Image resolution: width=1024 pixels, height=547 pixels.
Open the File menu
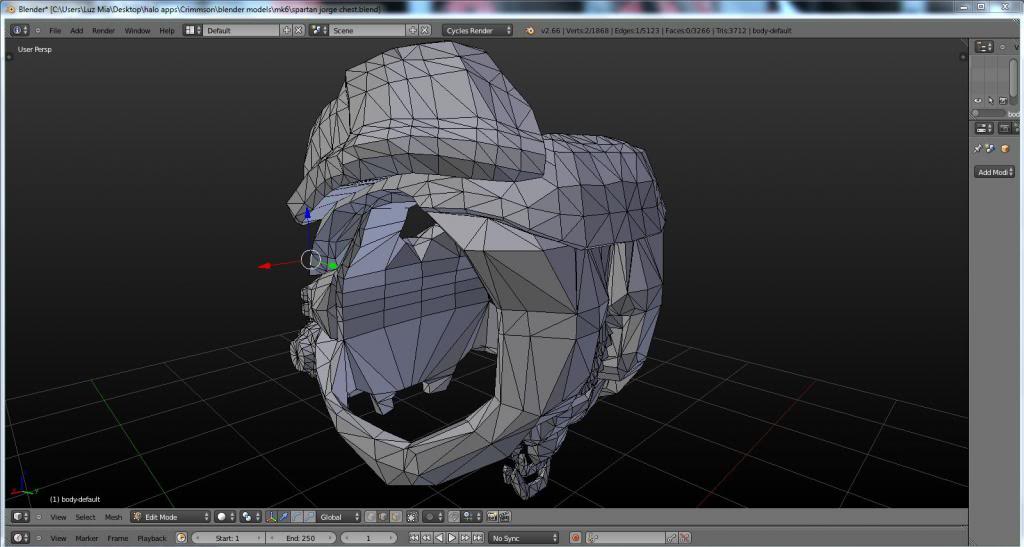55,31
